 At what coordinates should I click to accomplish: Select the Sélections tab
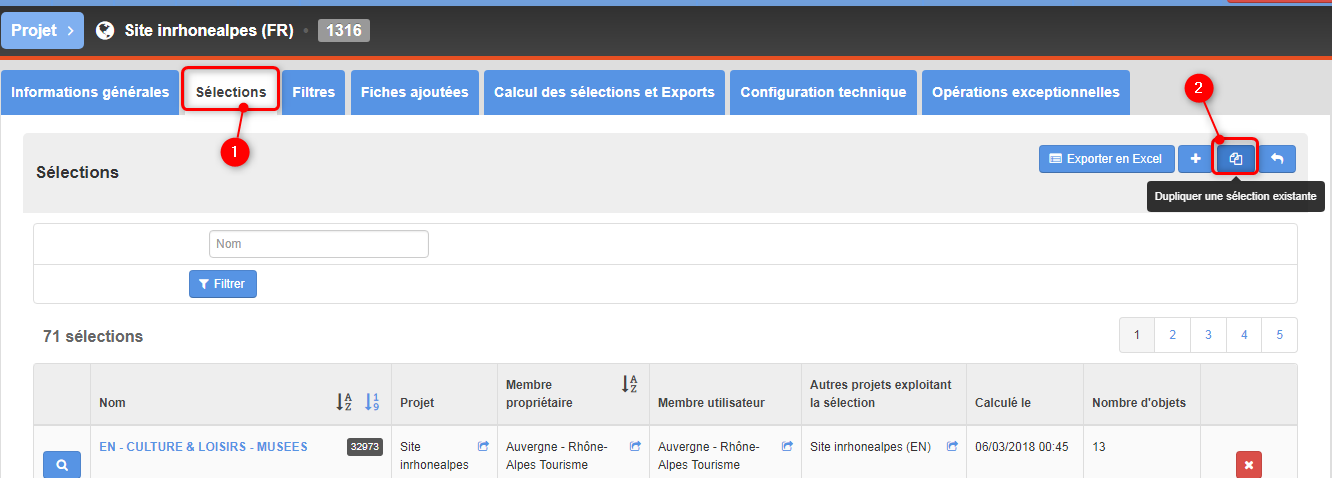pyautogui.click(x=231, y=92)
